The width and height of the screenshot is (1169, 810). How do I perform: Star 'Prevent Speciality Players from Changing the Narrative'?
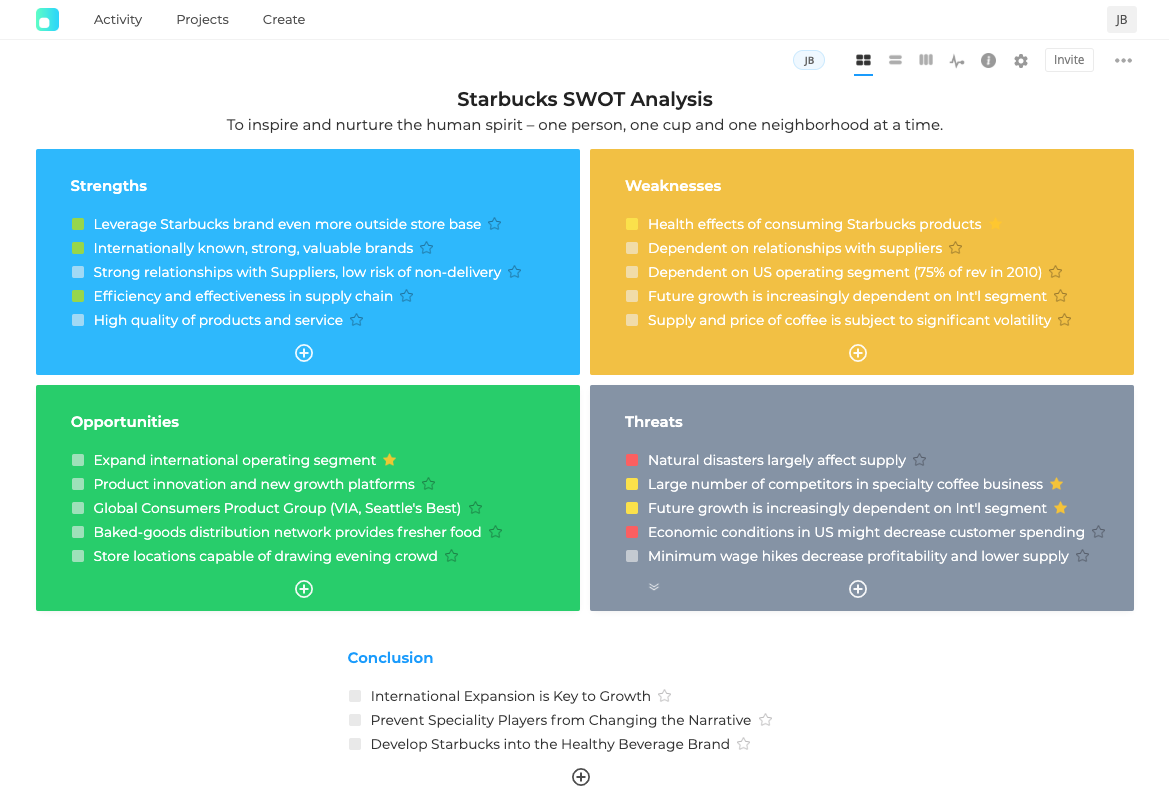tap(765, 720)
